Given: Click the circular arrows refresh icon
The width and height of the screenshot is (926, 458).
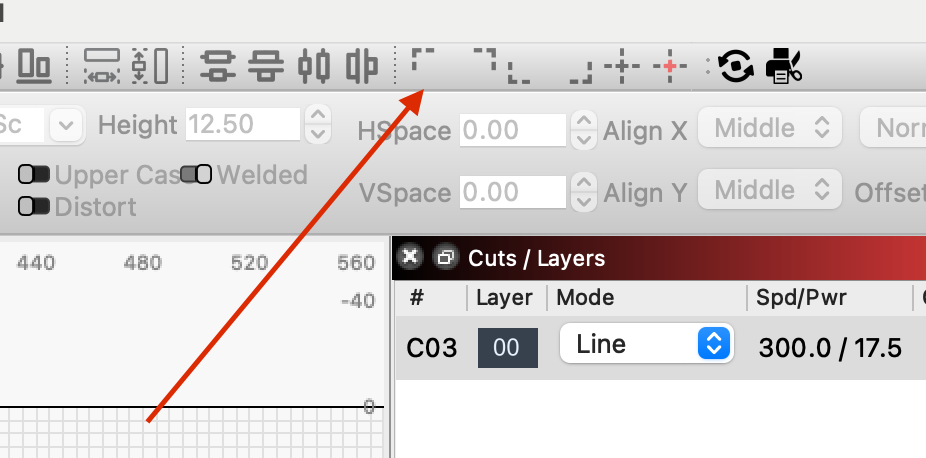Looking at the screenshot, I should tap(736, 66).
